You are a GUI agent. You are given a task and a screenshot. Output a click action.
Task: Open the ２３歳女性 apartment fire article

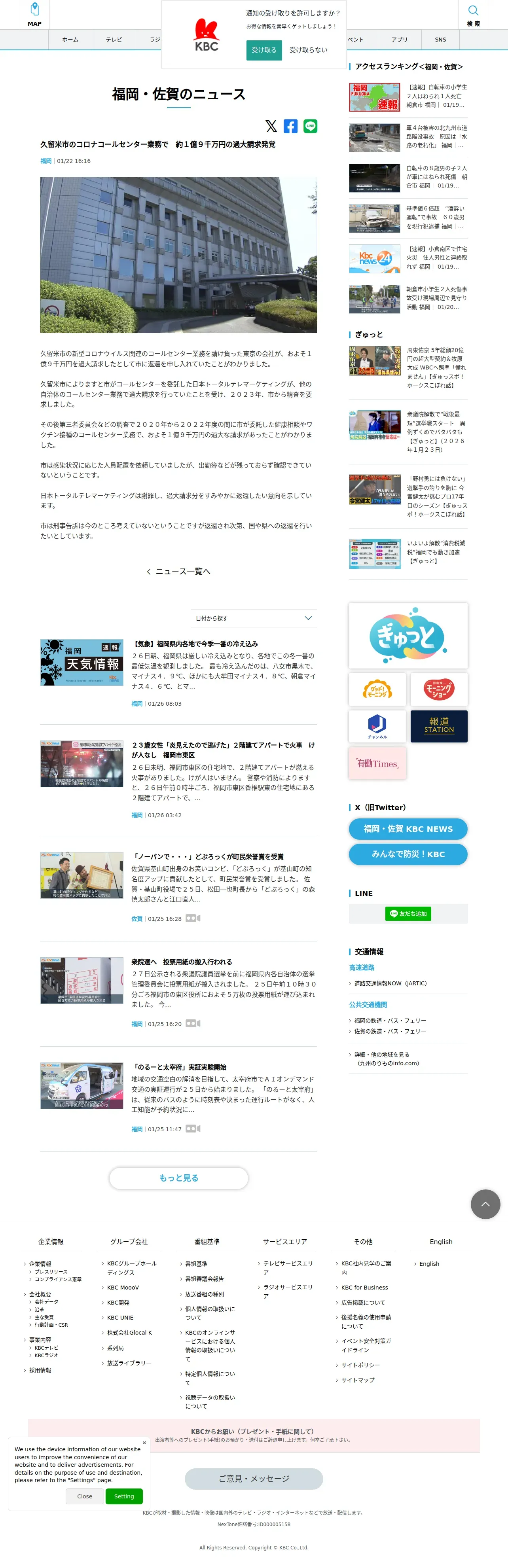[x=224, y=750]
